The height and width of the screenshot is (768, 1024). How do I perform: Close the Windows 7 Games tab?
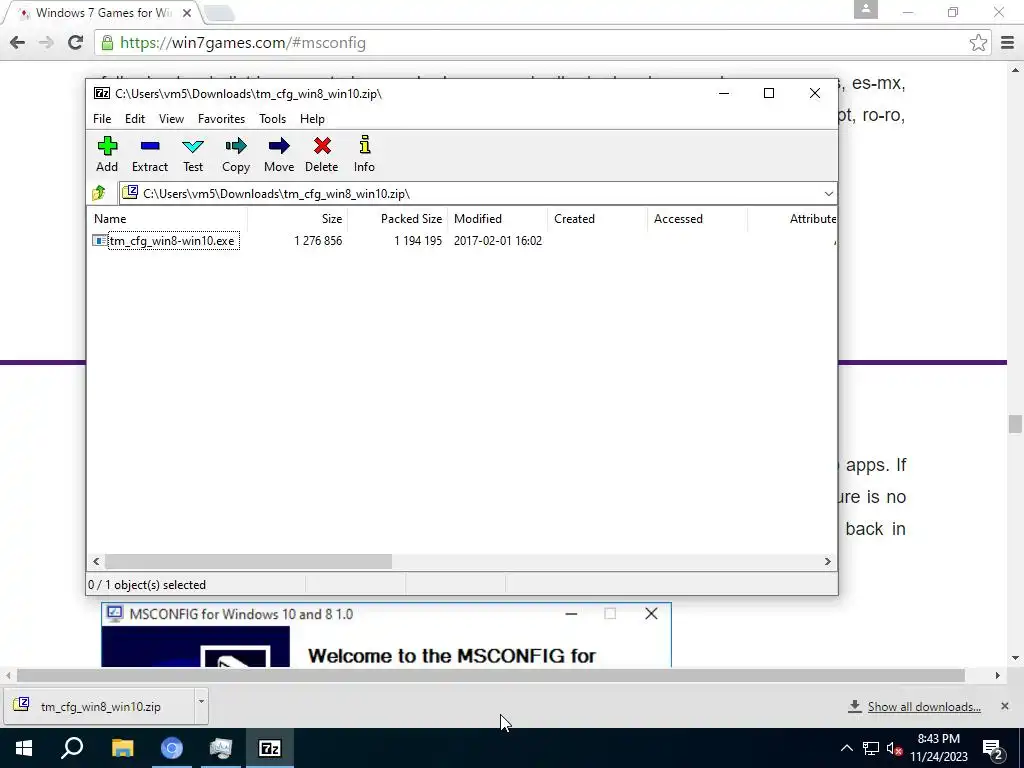tap(187, 12)
